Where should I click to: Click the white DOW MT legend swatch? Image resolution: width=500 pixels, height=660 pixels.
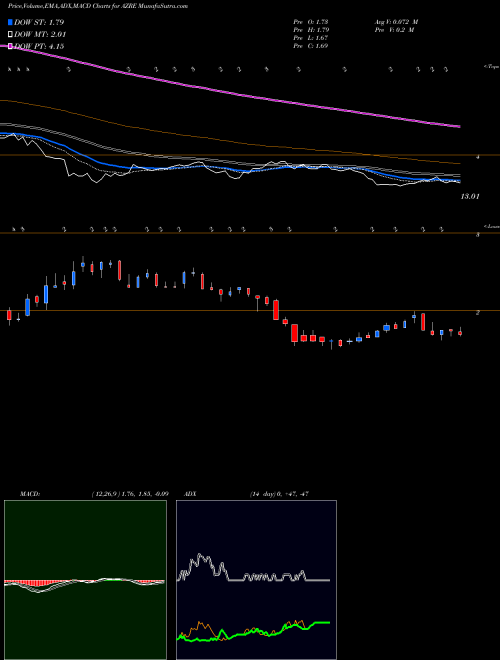click(x=10, y=35)
